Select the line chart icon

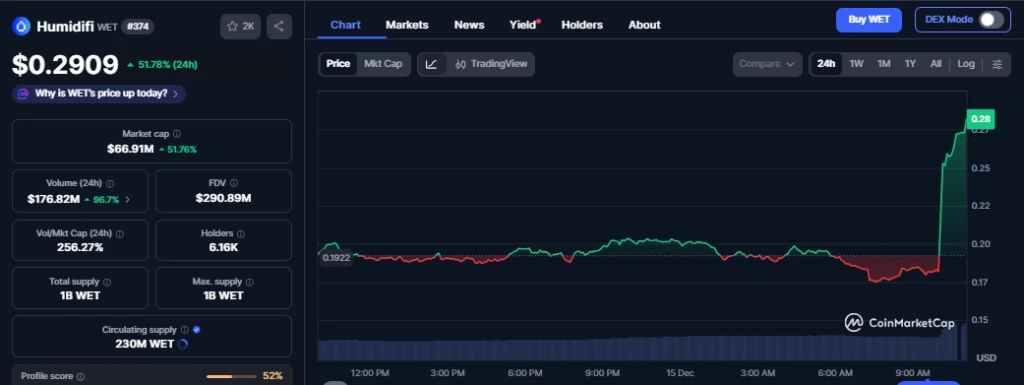click(x=432, y=64)
